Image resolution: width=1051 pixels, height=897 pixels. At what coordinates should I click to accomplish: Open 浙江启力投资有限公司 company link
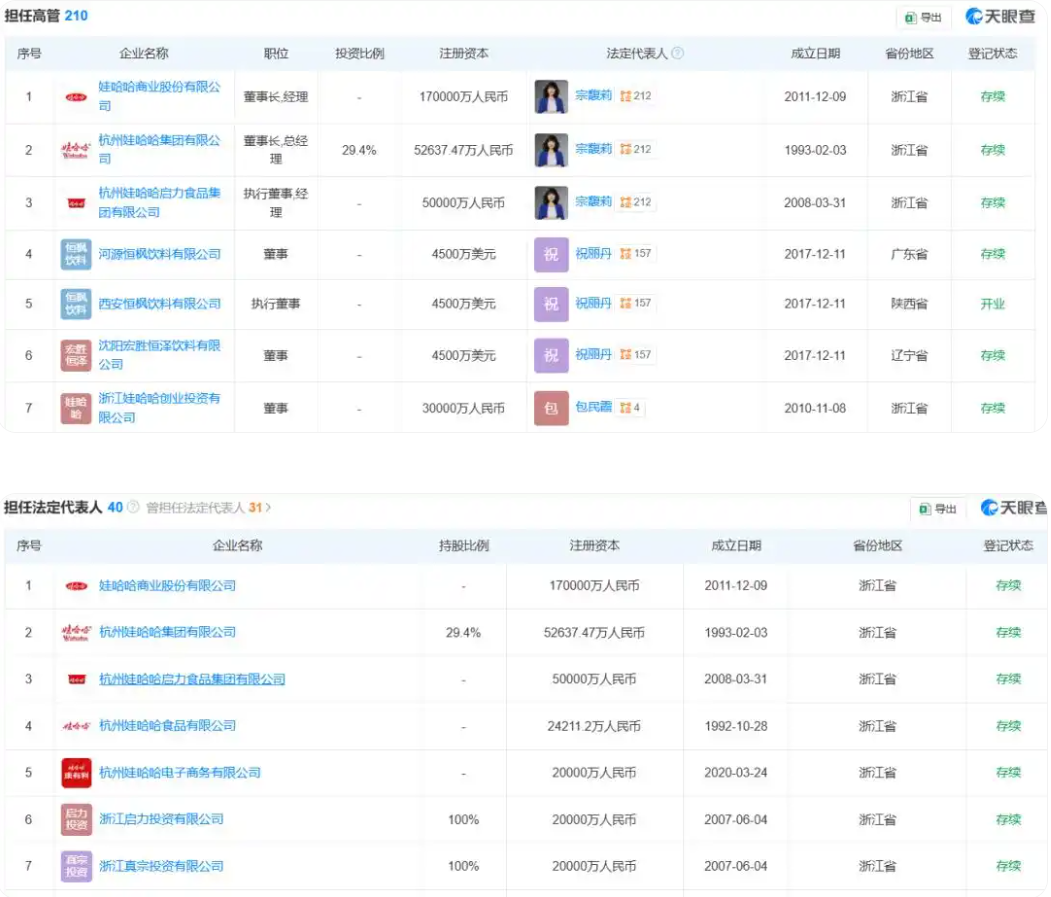point(162,819)
